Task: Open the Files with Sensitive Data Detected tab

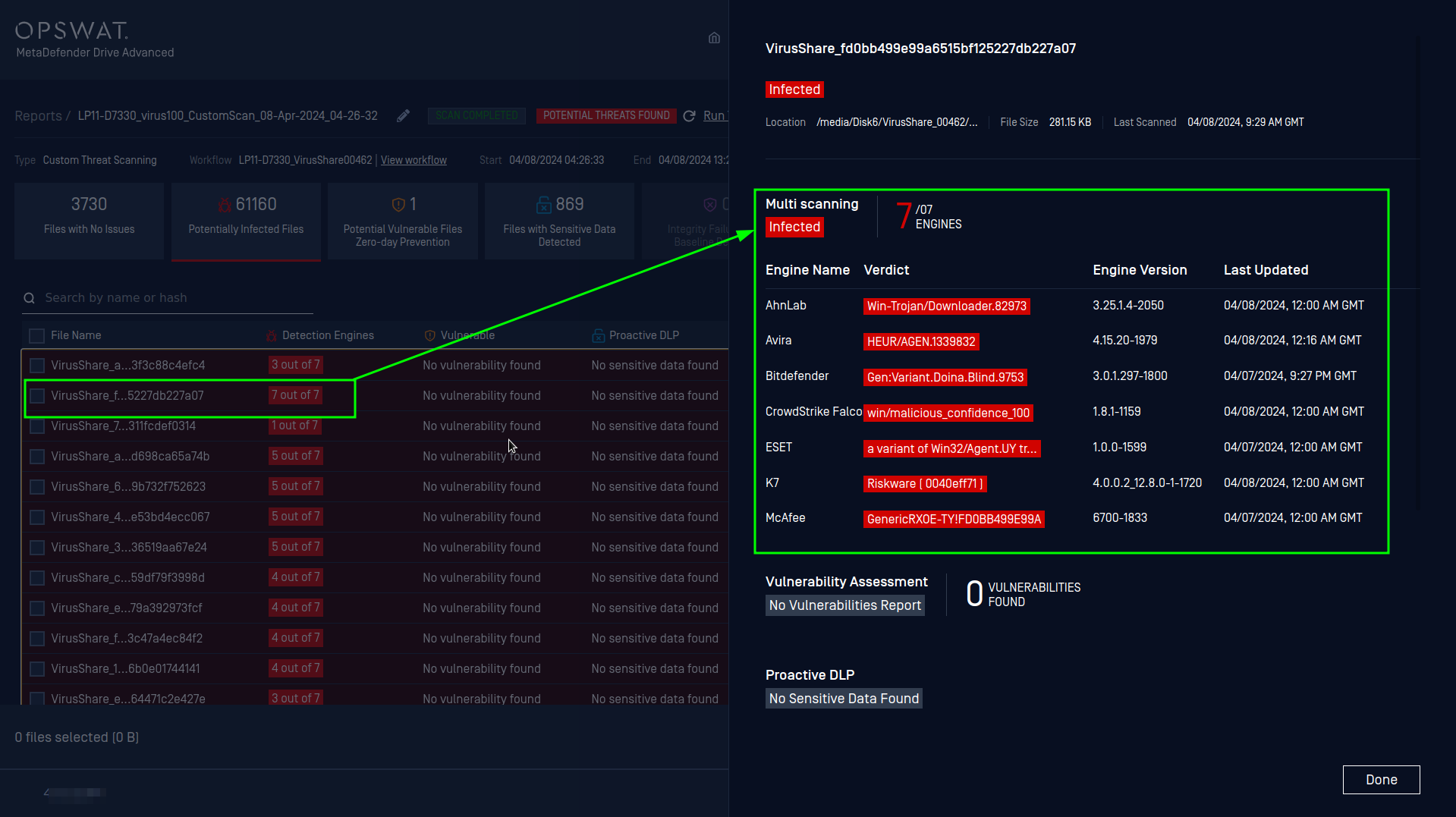Action: pyautogui.click(x=559, y=222)
